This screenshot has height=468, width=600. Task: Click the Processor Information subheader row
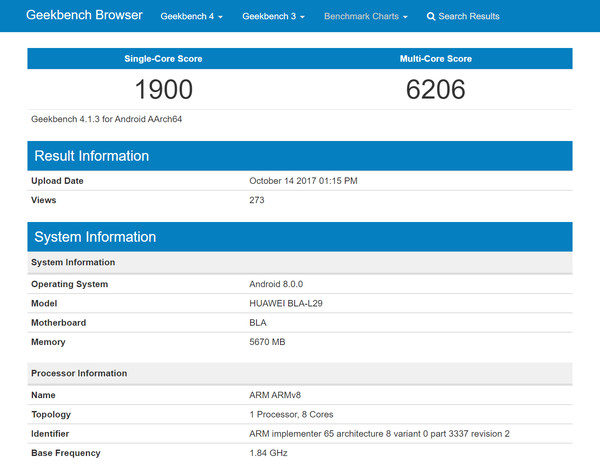pyautogui.click(x=300, y=373)
